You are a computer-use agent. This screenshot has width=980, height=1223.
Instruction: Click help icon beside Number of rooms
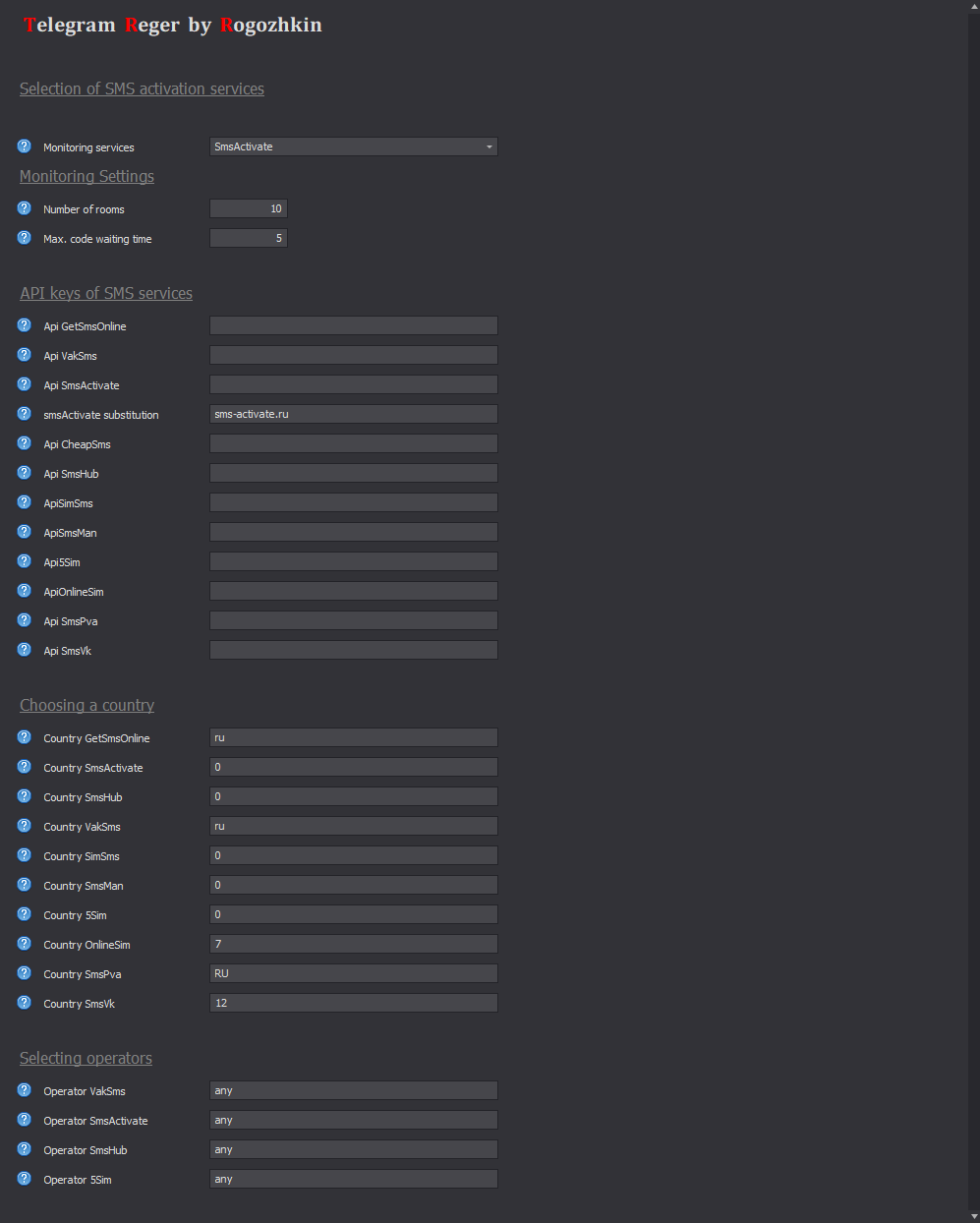[25, 208]
